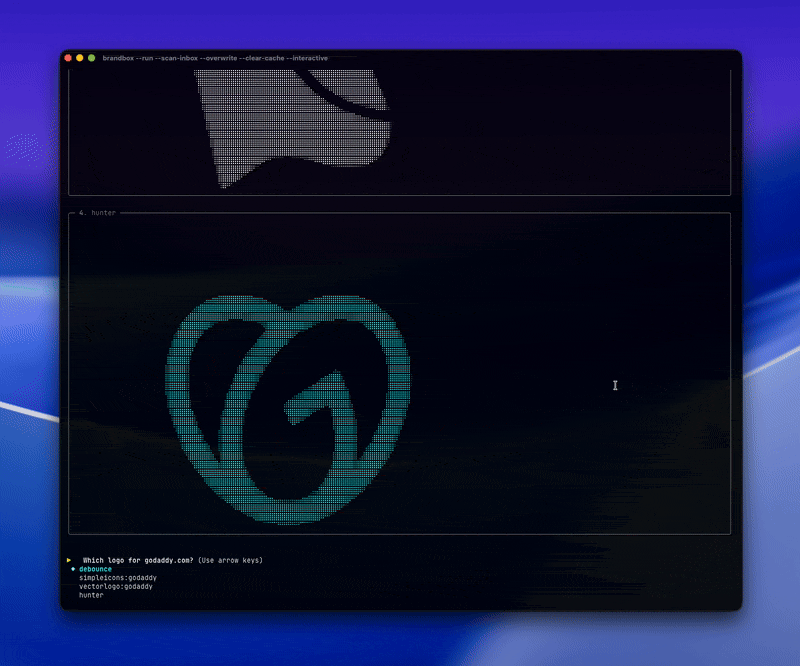Select the debounce logo option
Image resolution: width=800 pixels, height=666 pixels.
click(95, 569)
